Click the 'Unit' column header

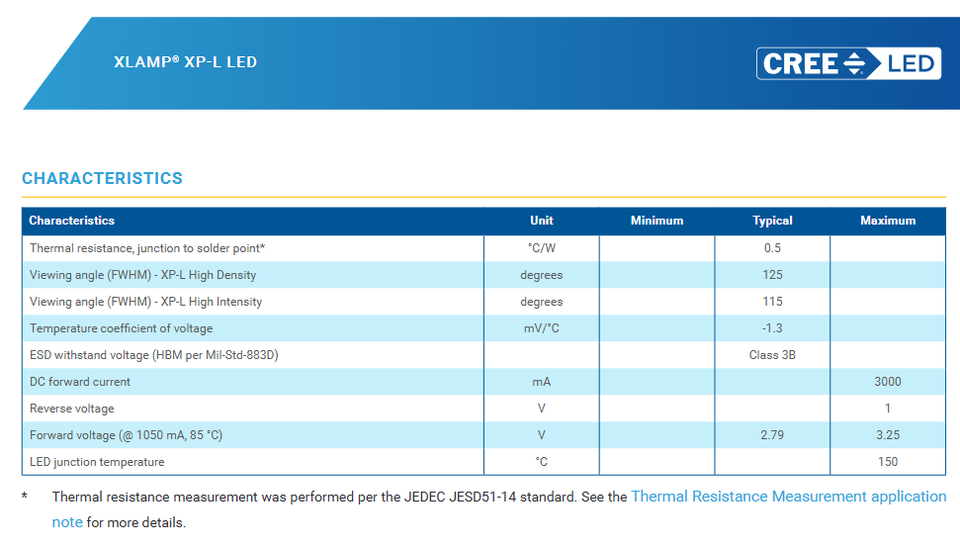point(541,220)
